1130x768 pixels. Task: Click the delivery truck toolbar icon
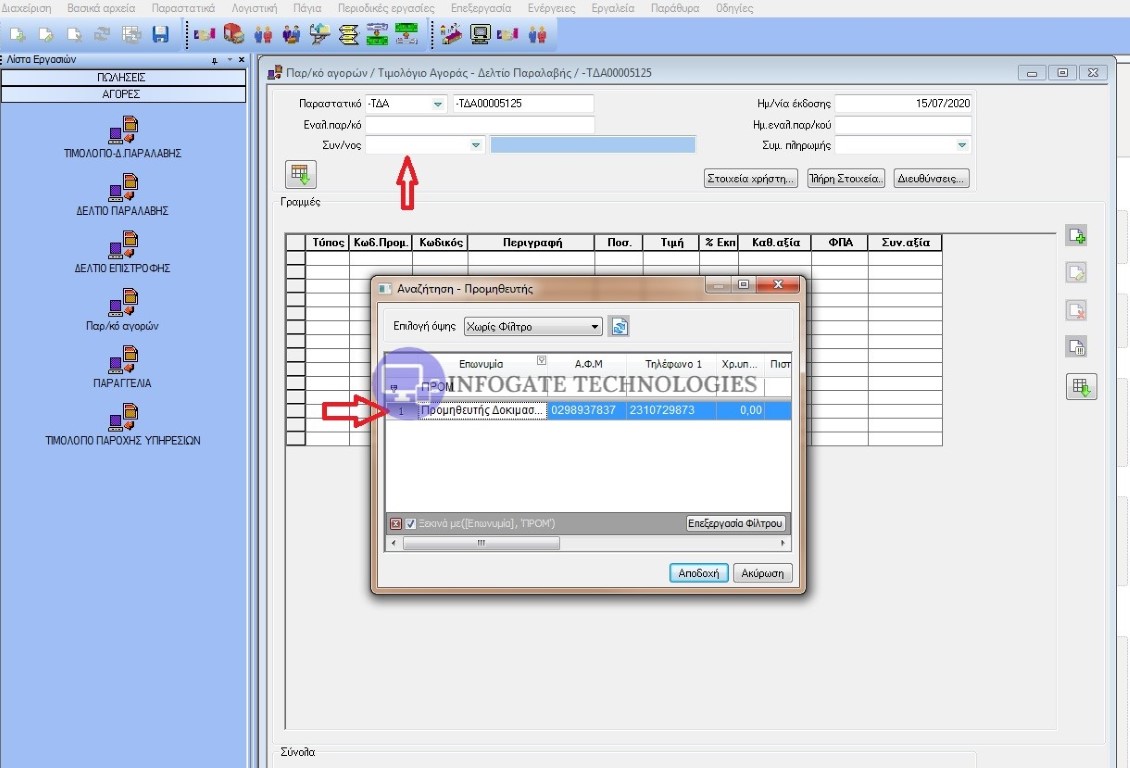(233, 35)
